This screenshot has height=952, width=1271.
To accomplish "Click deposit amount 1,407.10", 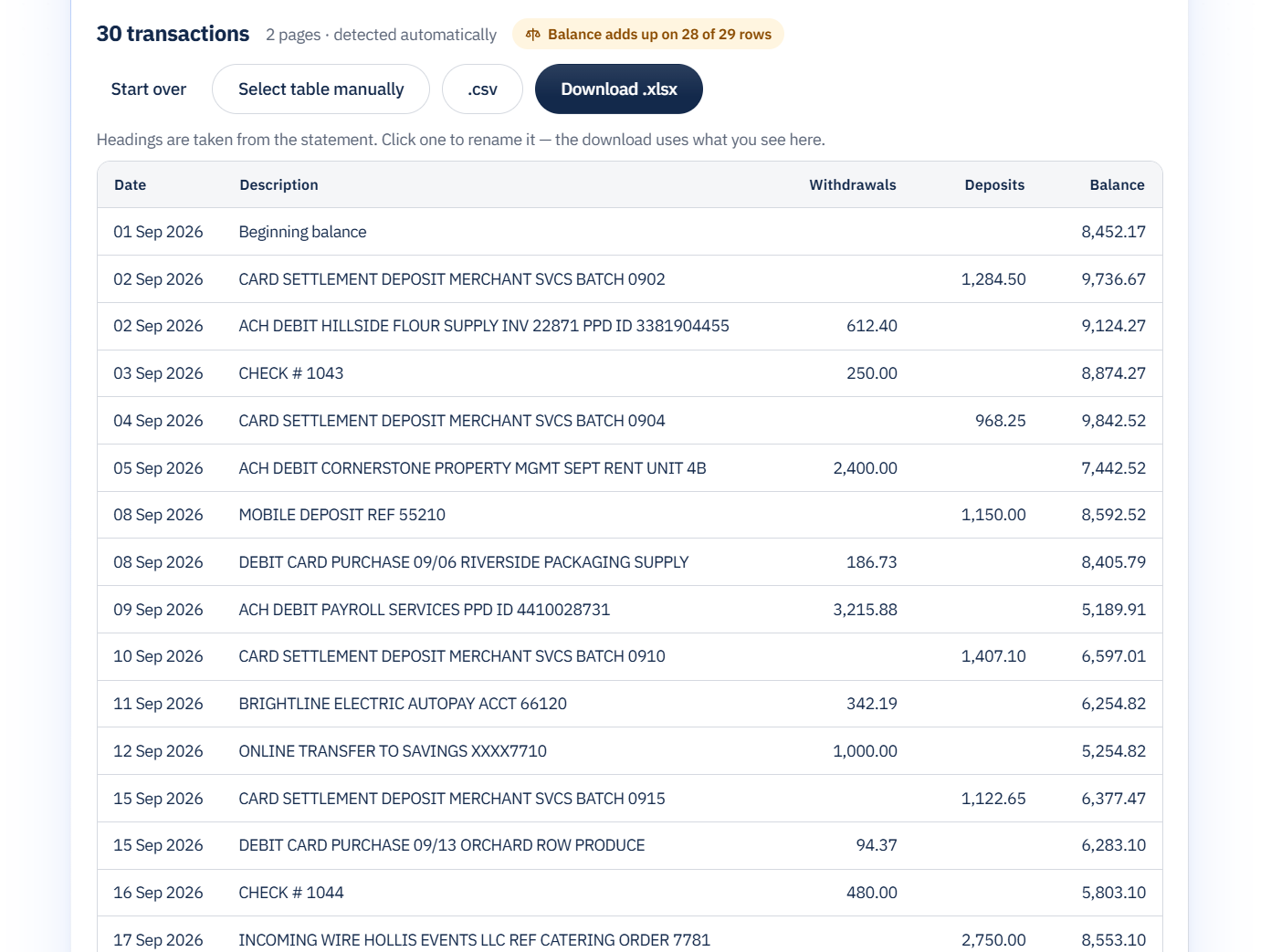I will (x=993, y=656).
